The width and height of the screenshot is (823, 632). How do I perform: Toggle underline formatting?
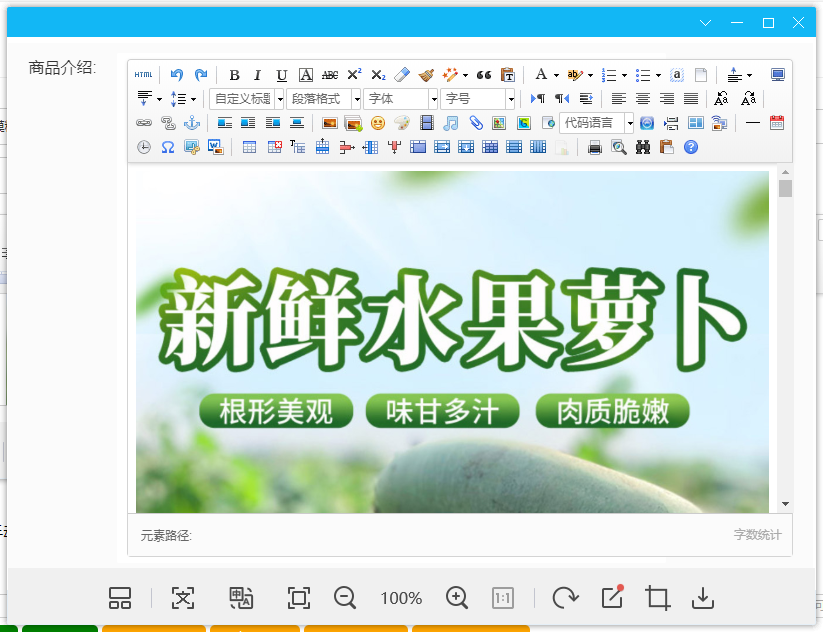[x=282, y=75]
